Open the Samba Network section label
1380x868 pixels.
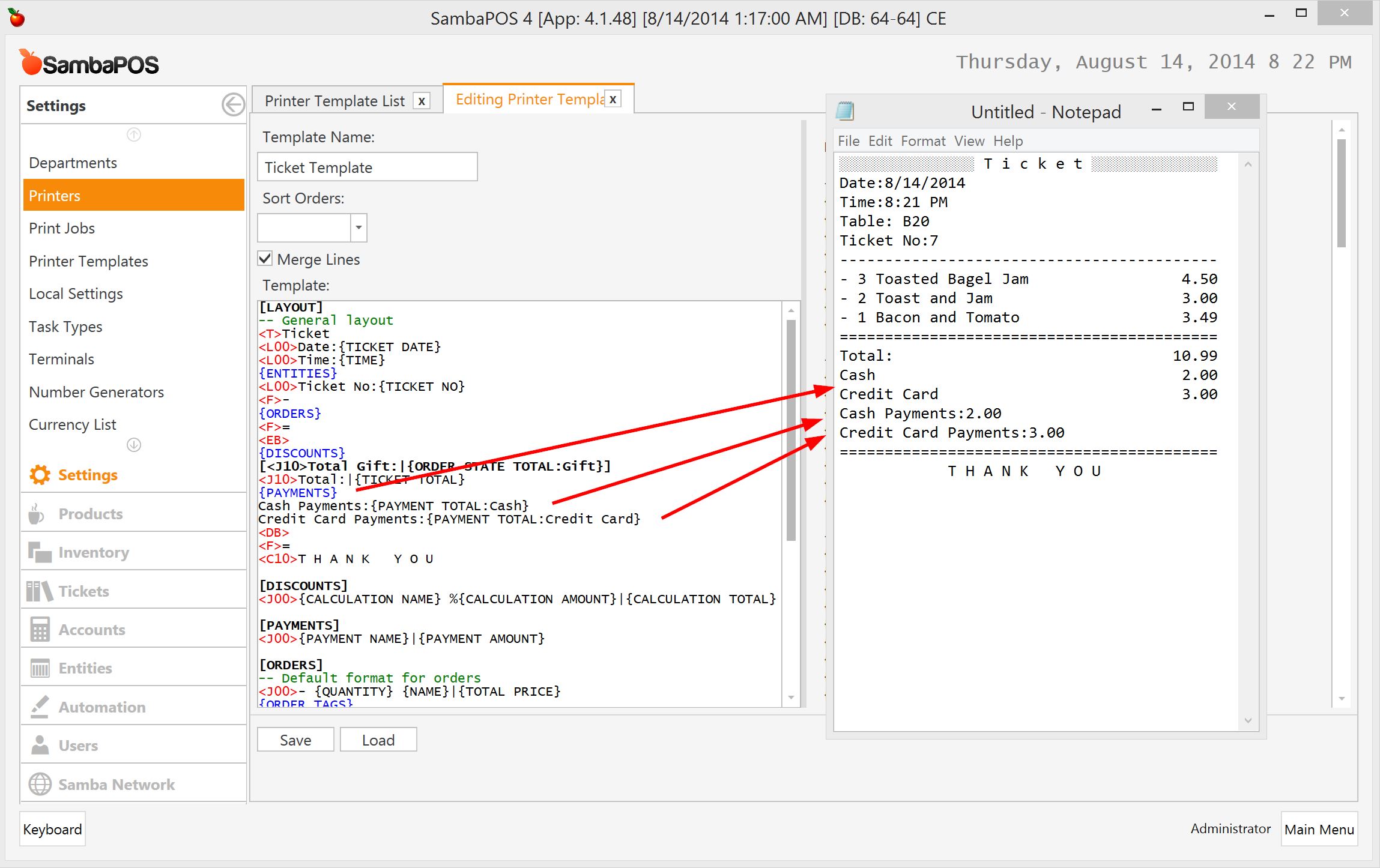117,785
